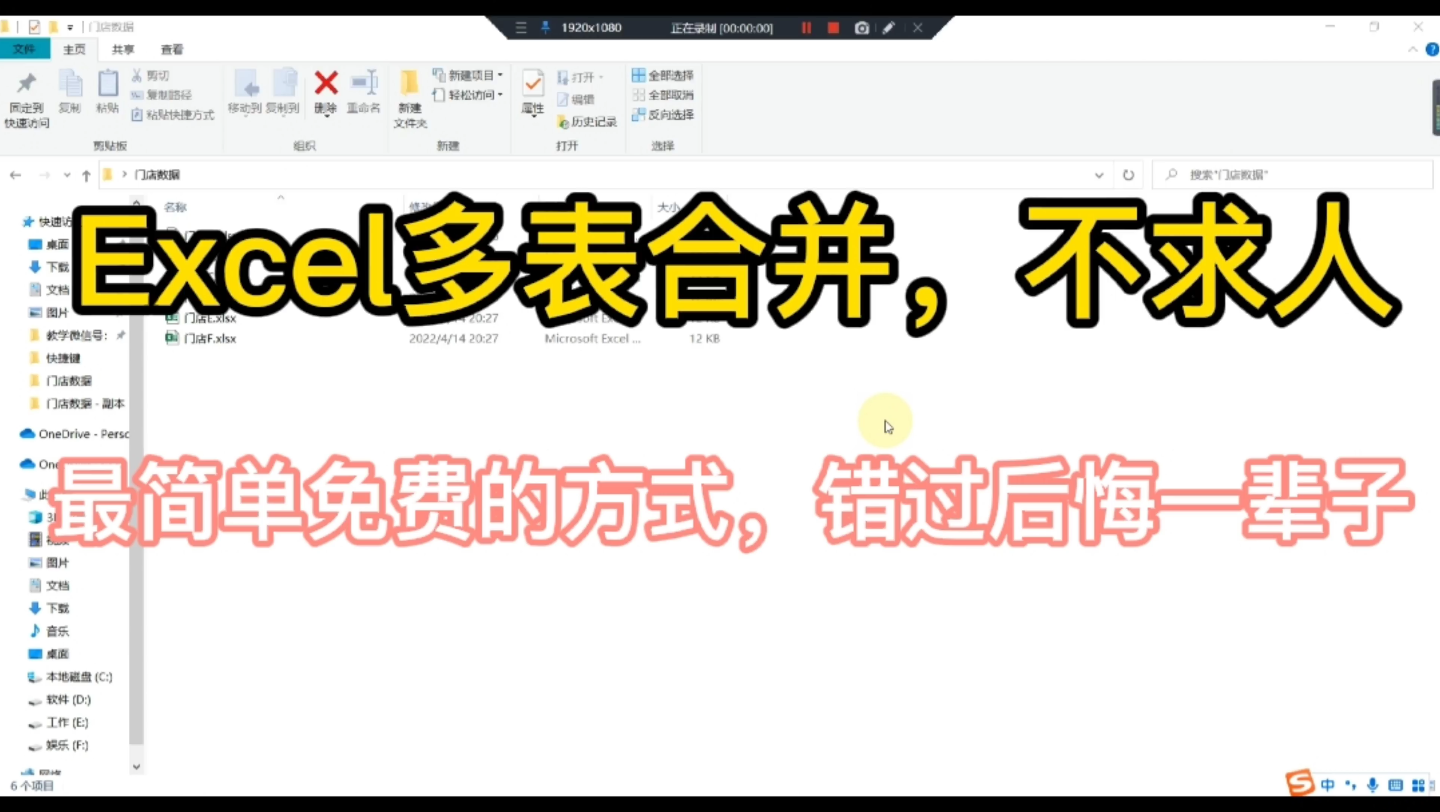Viewport: 1440px width, 812px height.
Task: Open 教学微信号 folder in sidebar
Action: 76,335
